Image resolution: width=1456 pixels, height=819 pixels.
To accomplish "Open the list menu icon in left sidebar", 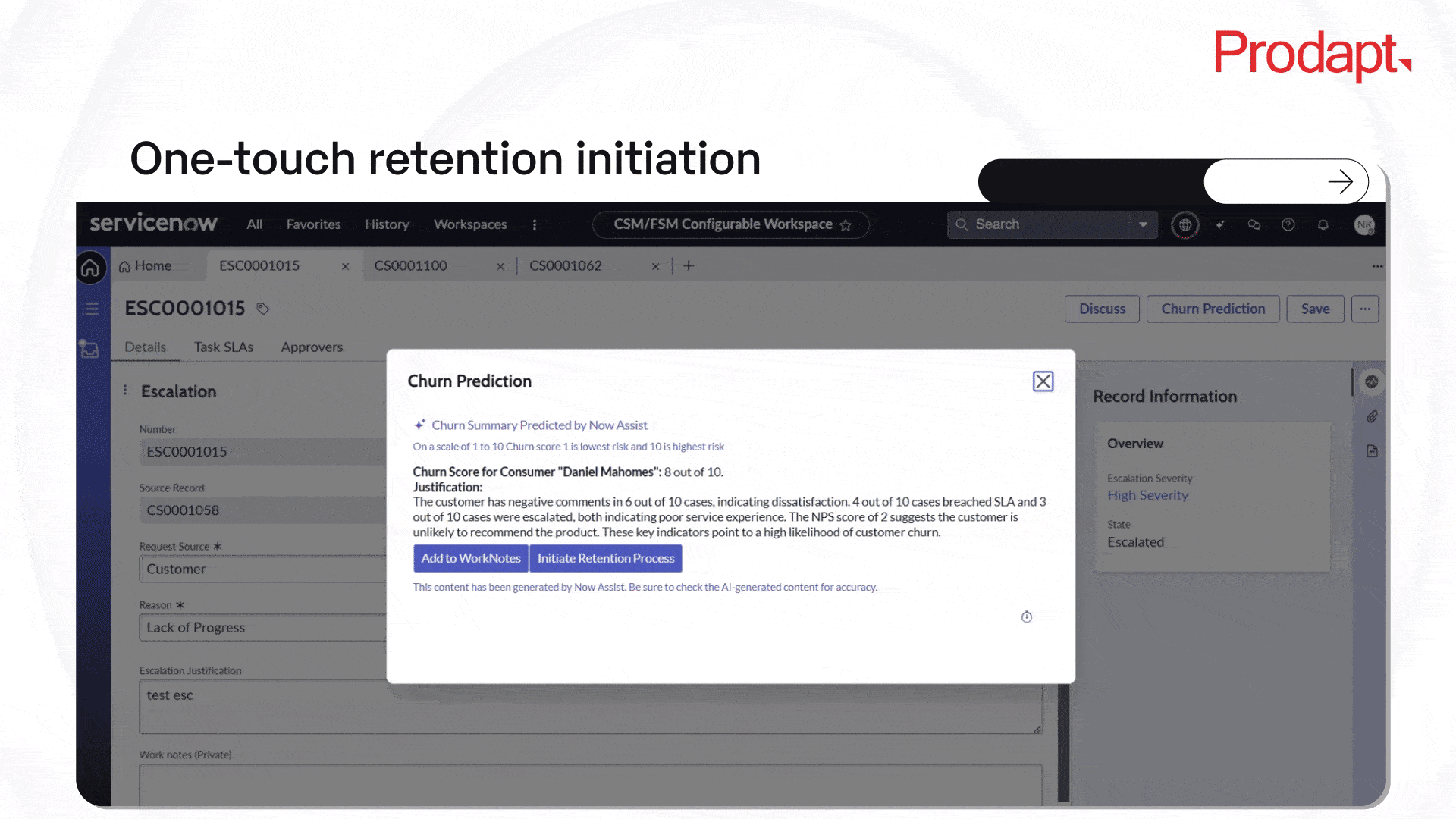I will pos(90,309).
